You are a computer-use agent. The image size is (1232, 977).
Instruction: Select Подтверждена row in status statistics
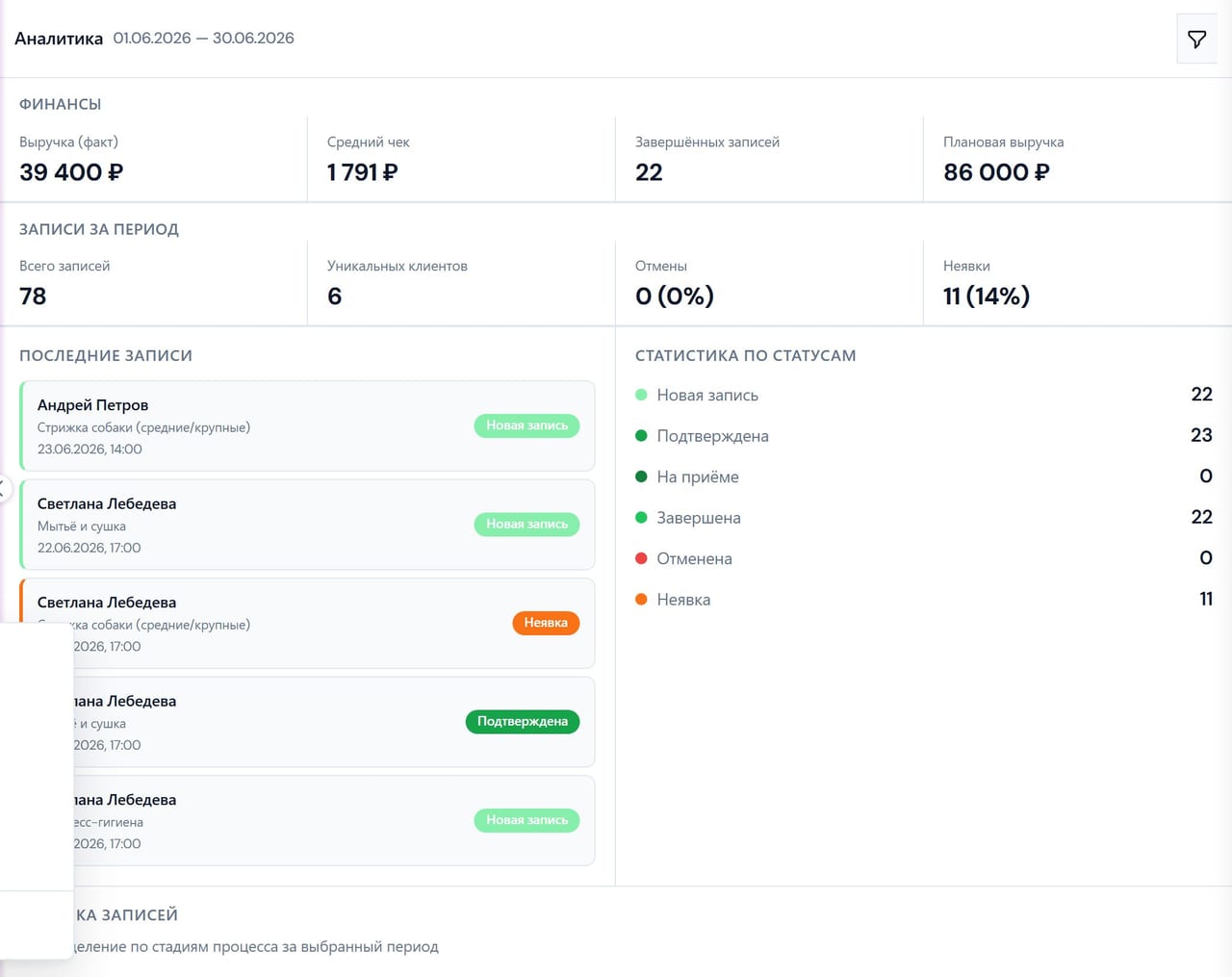pos(924,436)
